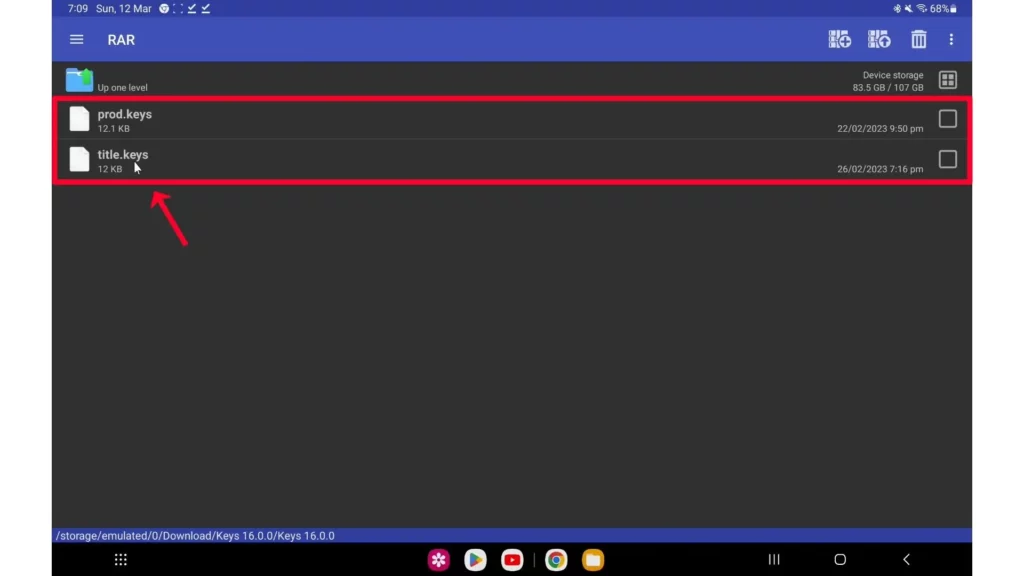Switch to grid view layout icon
This screenshot has height=576, width=1024.
948,80
